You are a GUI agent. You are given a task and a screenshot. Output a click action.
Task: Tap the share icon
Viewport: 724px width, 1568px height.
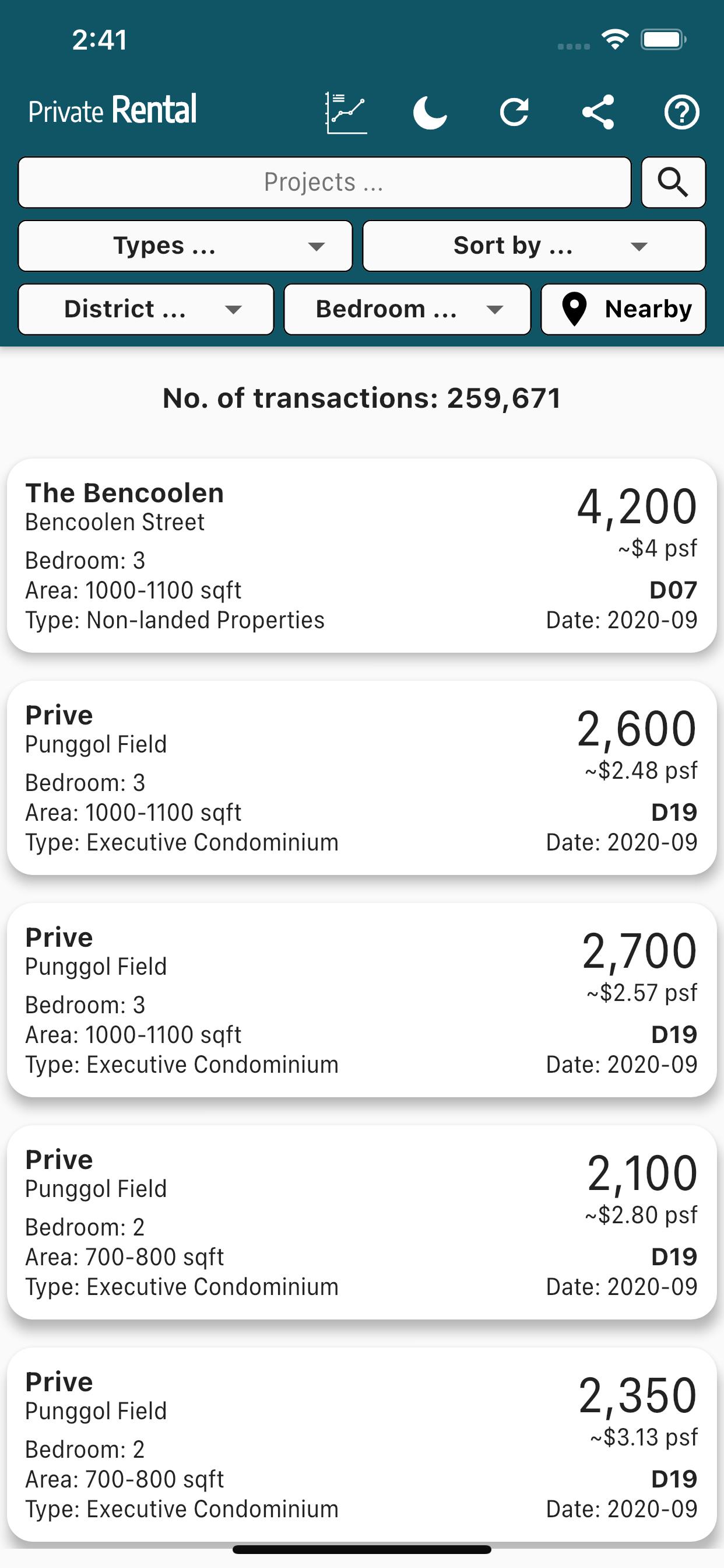(598, 113)
